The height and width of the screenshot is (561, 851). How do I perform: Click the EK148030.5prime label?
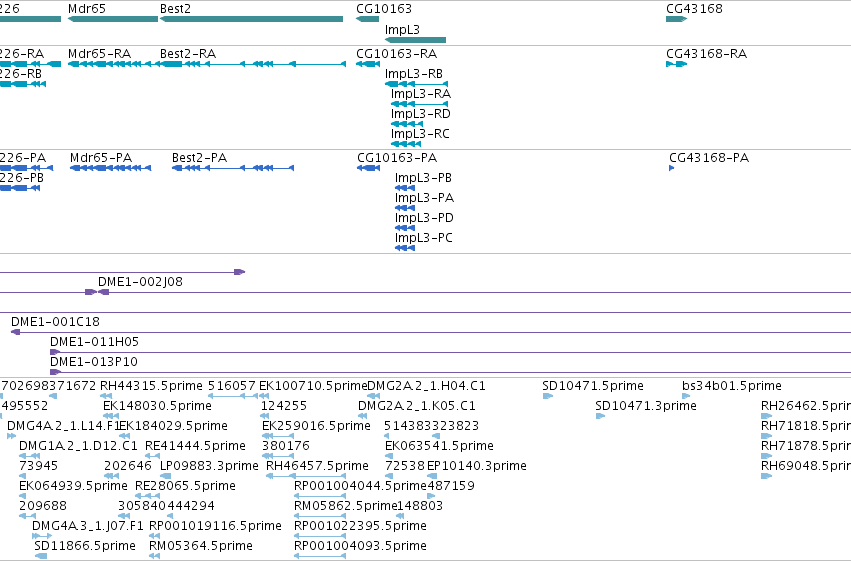[157, 406]
